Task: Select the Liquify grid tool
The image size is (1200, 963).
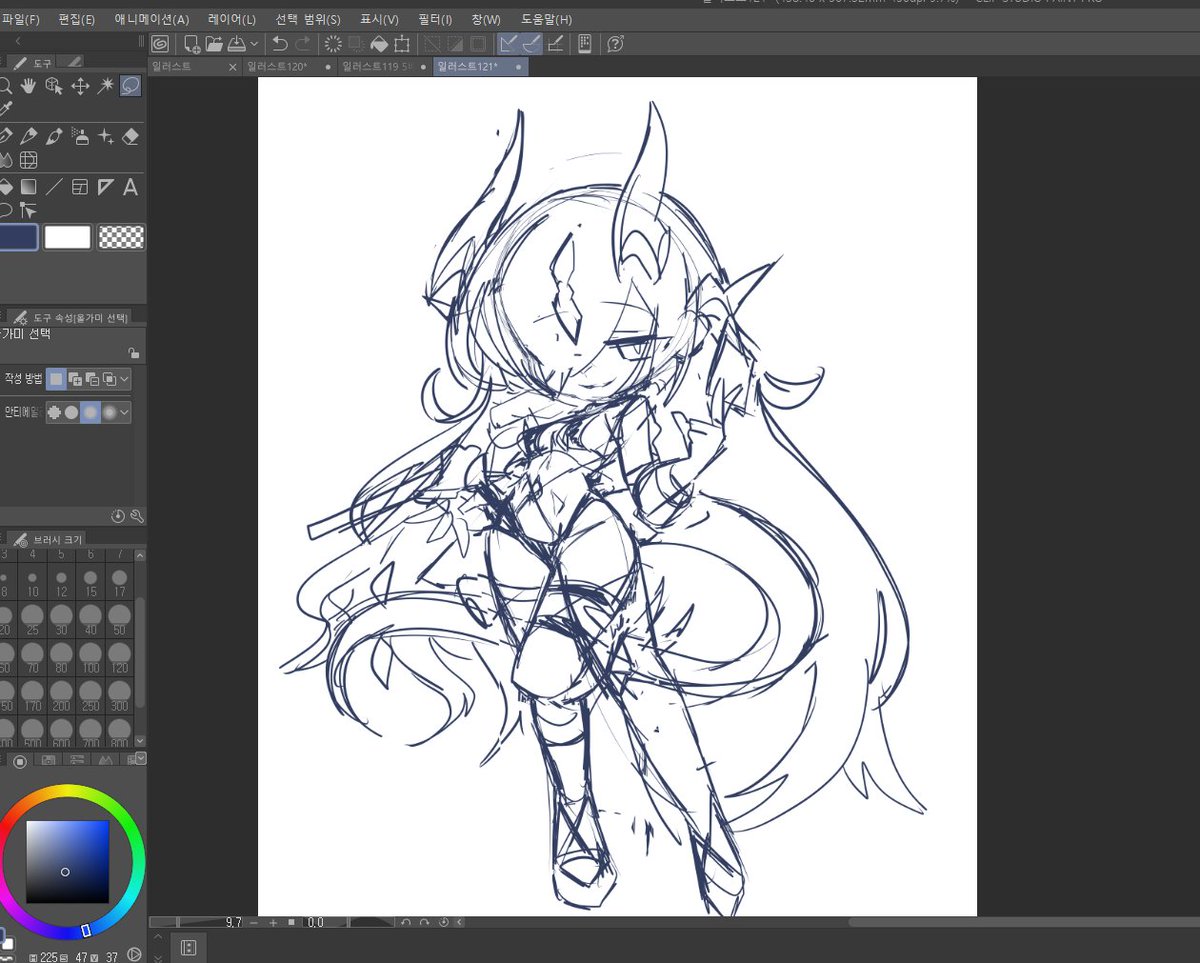Action: pyautogui.click(x=29, y=160)
